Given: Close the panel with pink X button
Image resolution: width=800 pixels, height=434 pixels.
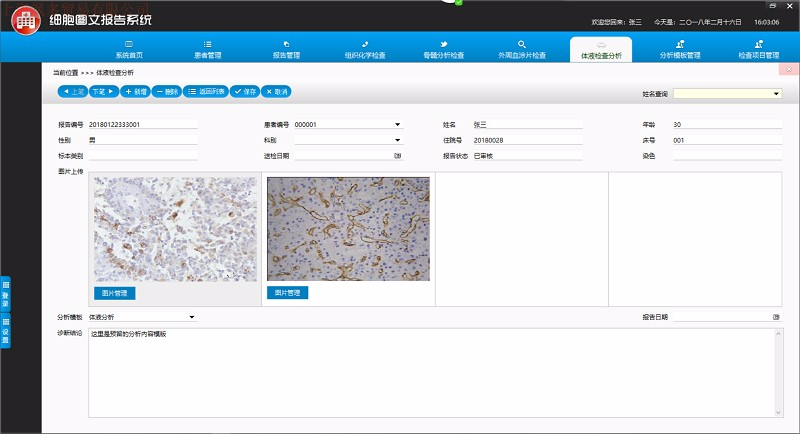Looking at the screenshot, I should coord(789,69).
